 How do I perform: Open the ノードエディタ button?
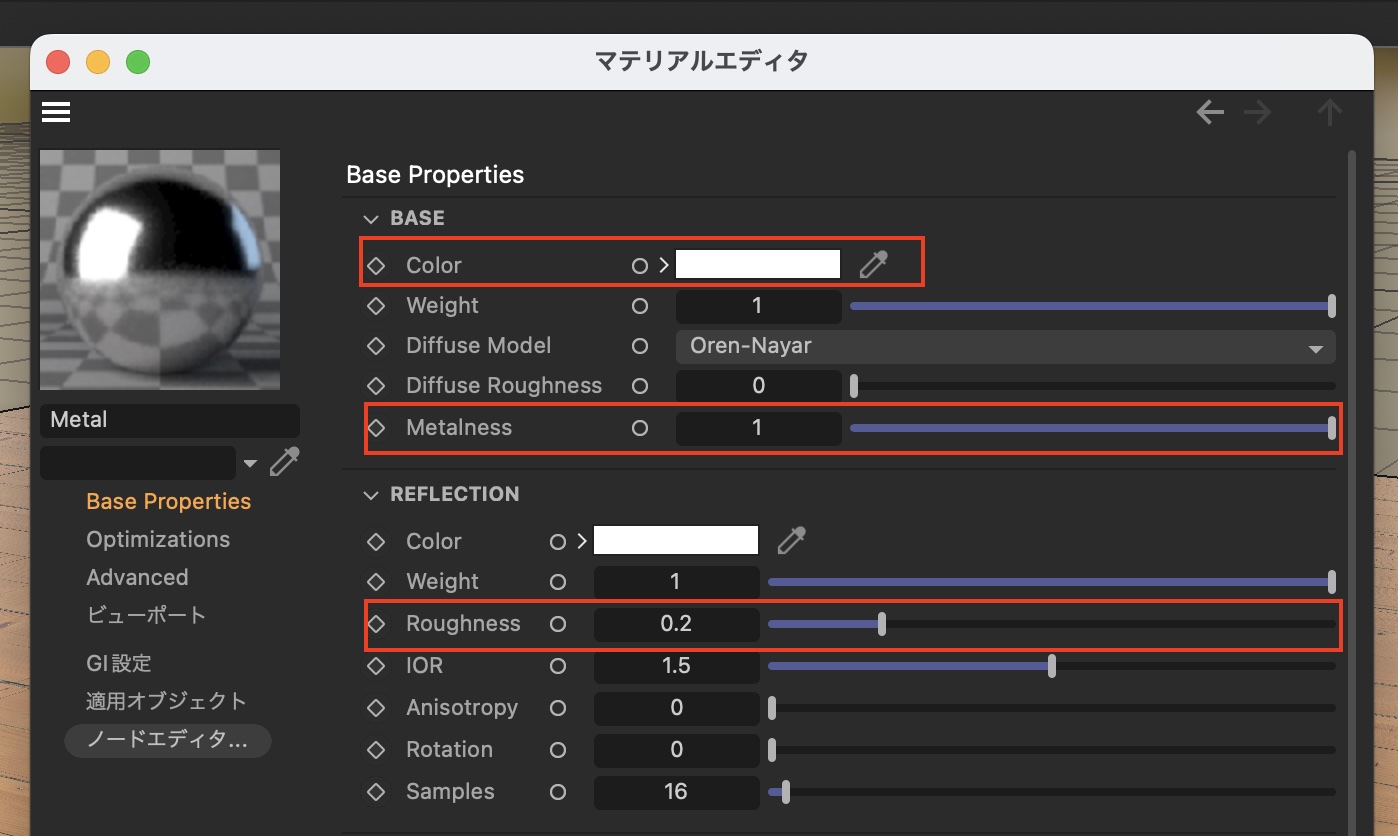pyautogui.click(x=167, y=740)
